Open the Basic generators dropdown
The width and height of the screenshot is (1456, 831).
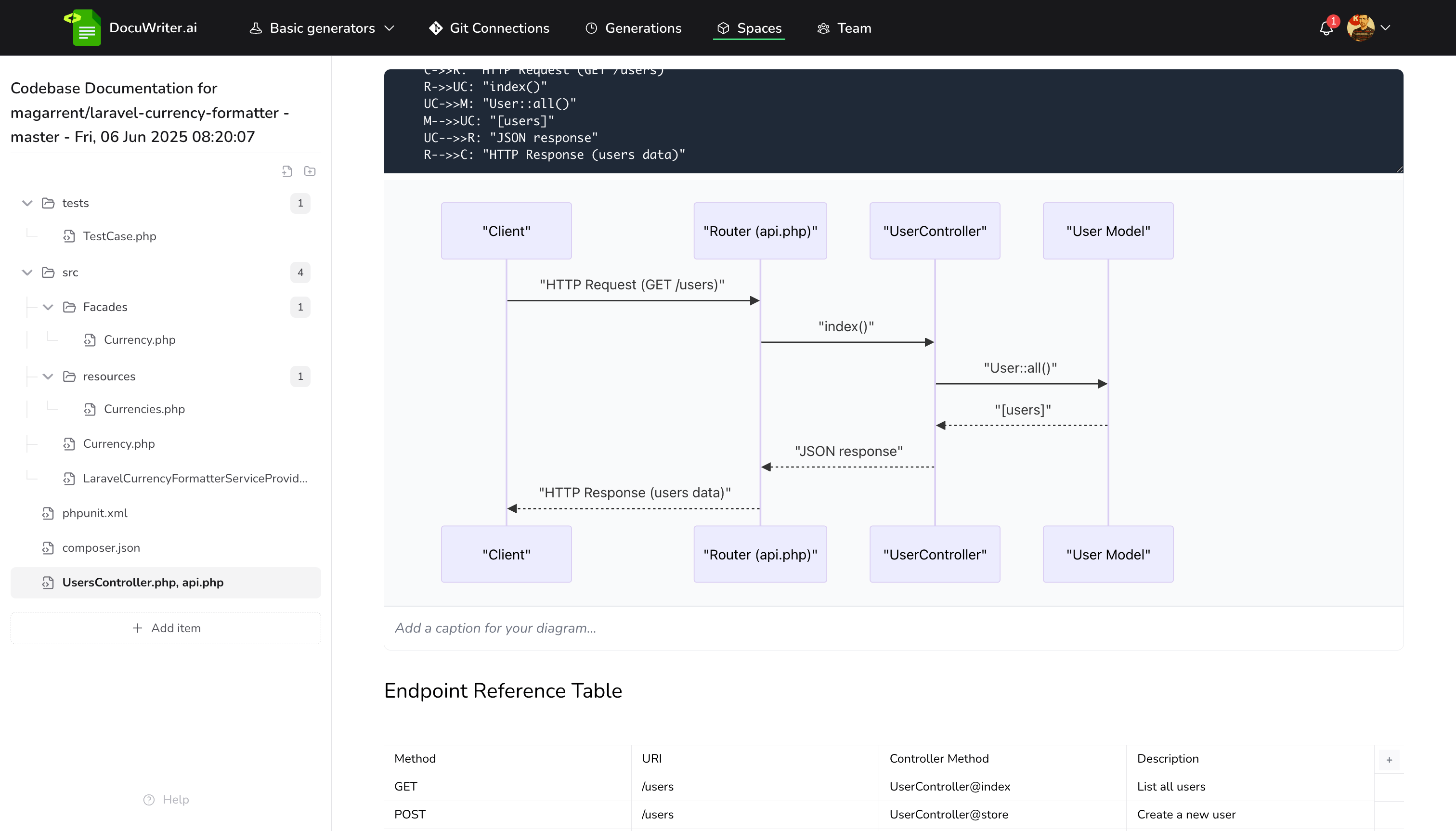[x=322, y=28]
